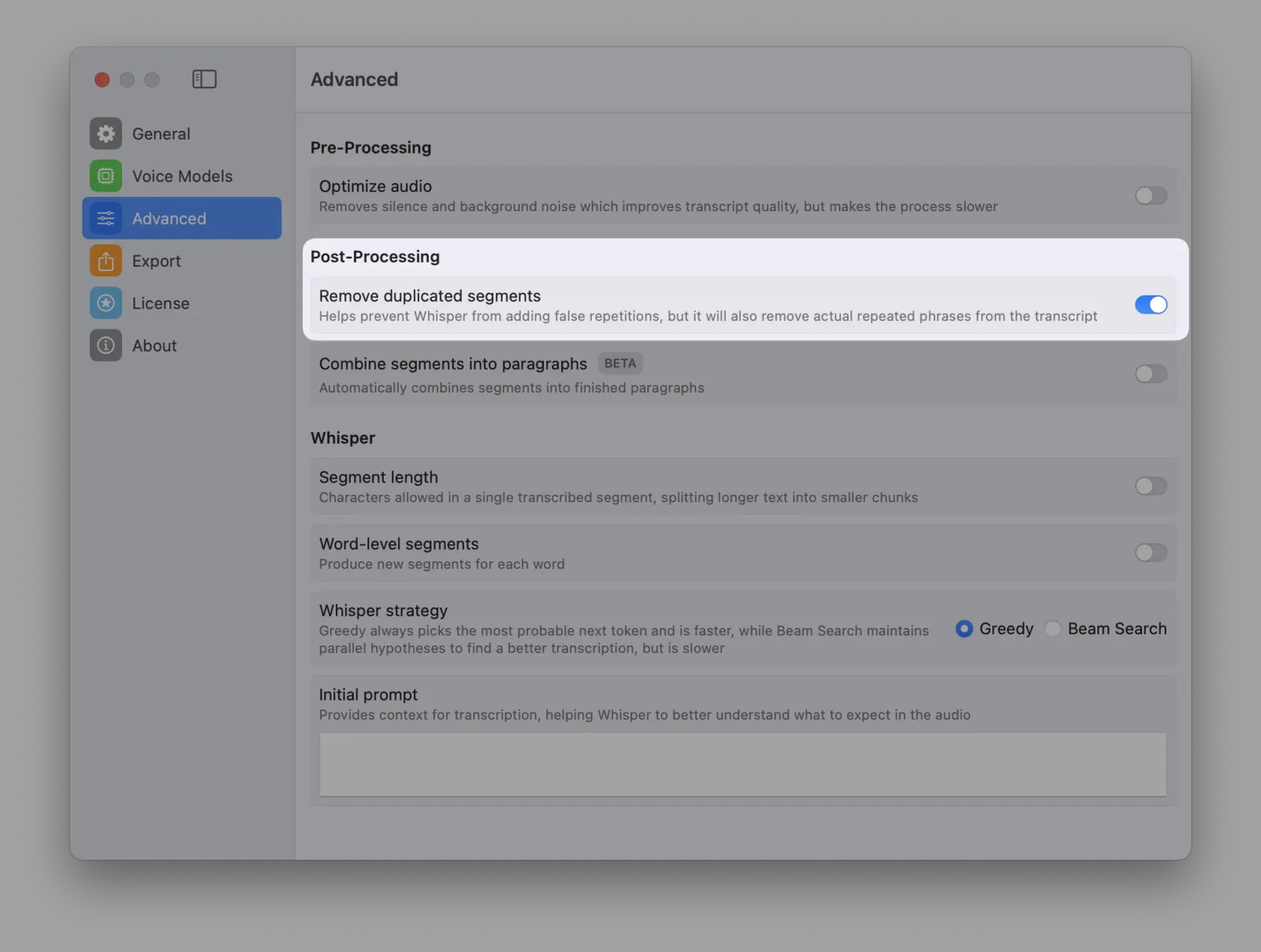Screen dimensions: 1261x952
Task: Click the License star badge icon
Action: pos(106,303)
